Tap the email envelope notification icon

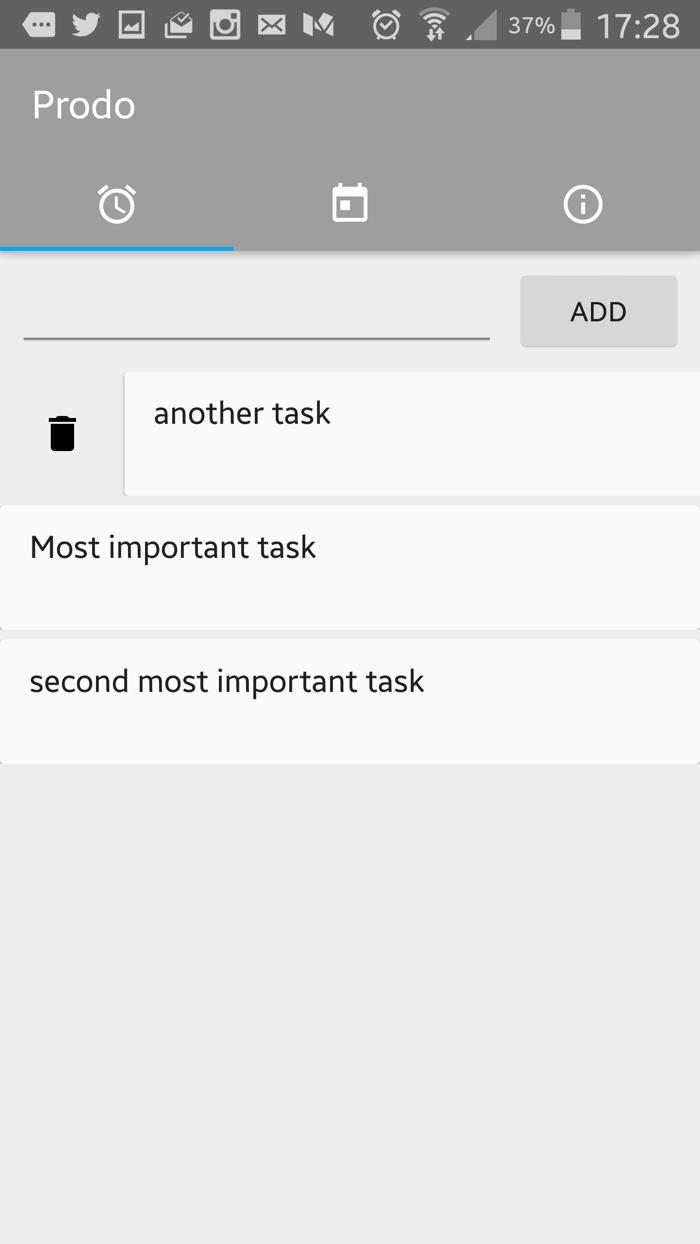coord(271,25)
